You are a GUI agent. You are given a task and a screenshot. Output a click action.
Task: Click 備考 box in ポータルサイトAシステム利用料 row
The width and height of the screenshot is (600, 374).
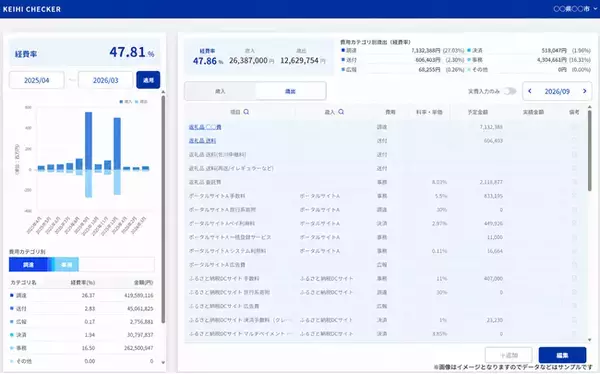click(x=574, y=251)
